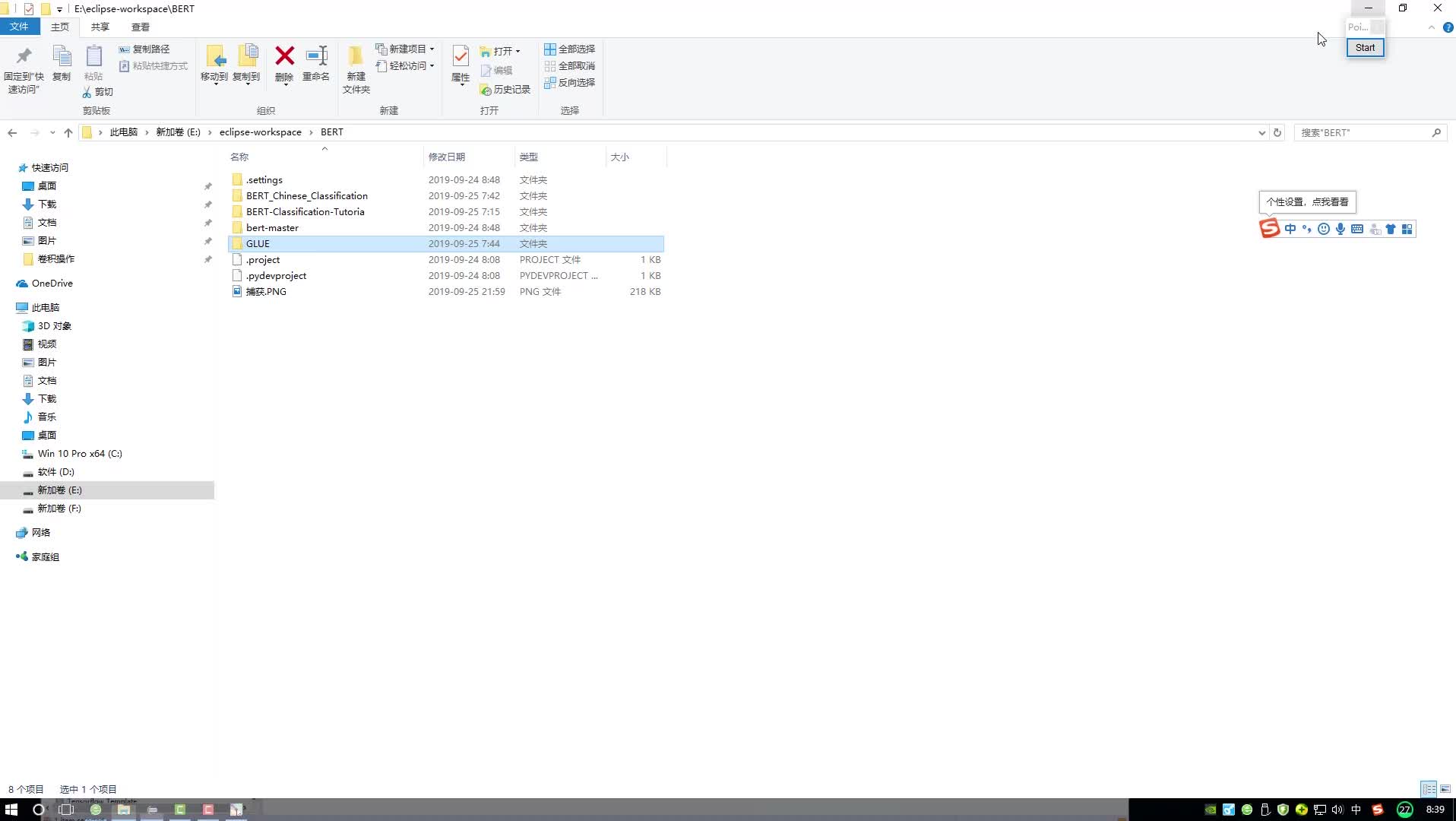Select the BERT-Classification-Tutoria folder
The height and width of the screenshot is (821, 1456).
pyautogui.click(x=305, y=212)
